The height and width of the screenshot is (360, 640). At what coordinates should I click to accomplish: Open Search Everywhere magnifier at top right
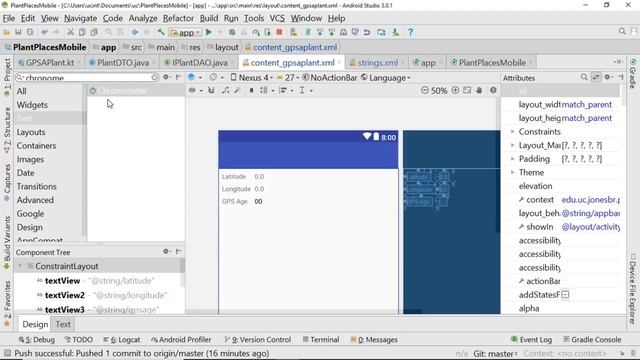[x=622, y=31]
